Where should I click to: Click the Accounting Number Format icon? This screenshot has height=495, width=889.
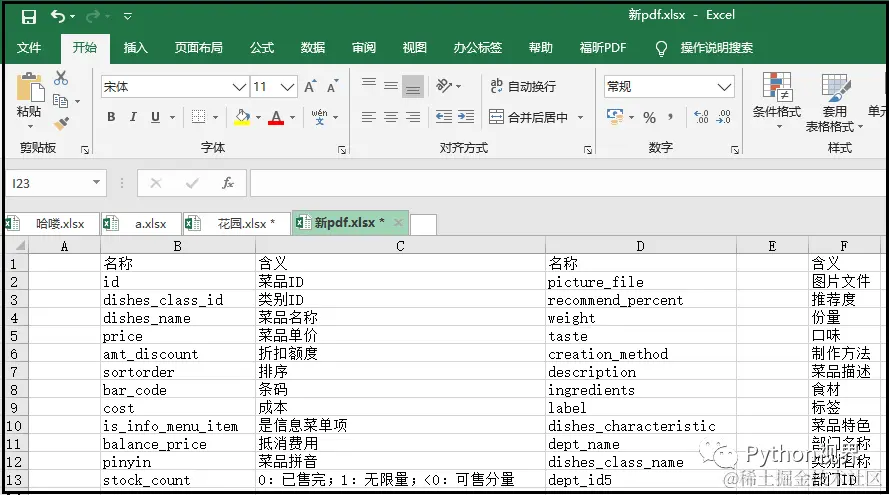tap(615, 117)
